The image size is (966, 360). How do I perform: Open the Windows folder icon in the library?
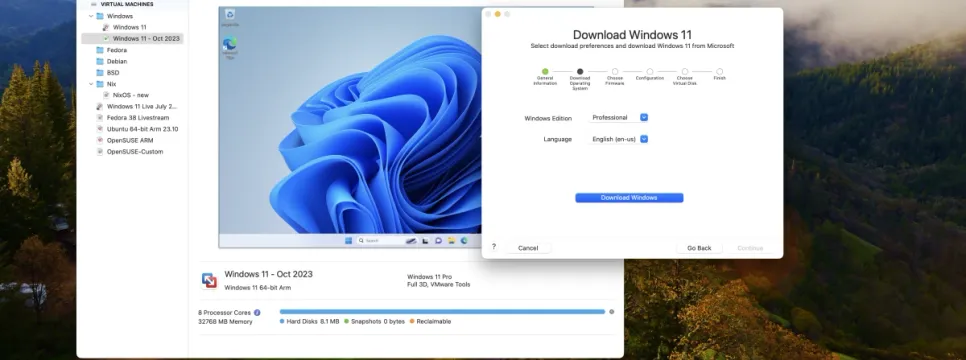point(100,16)
